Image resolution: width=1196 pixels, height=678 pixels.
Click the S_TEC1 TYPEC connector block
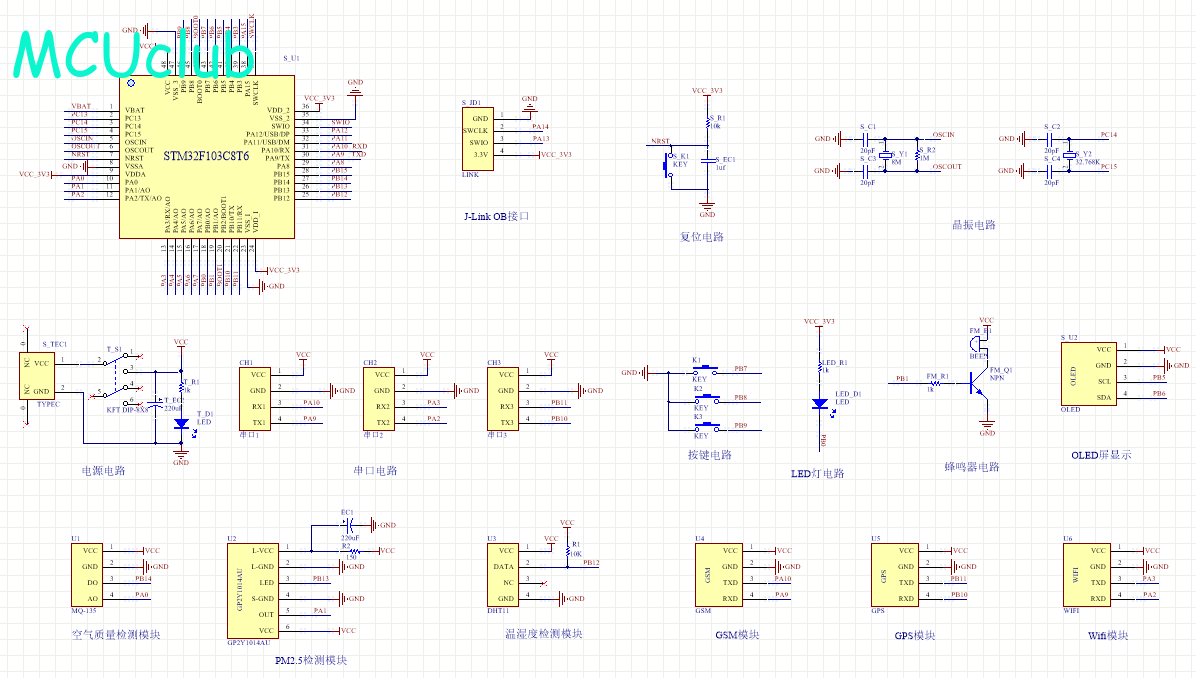(x=37, y=376)
